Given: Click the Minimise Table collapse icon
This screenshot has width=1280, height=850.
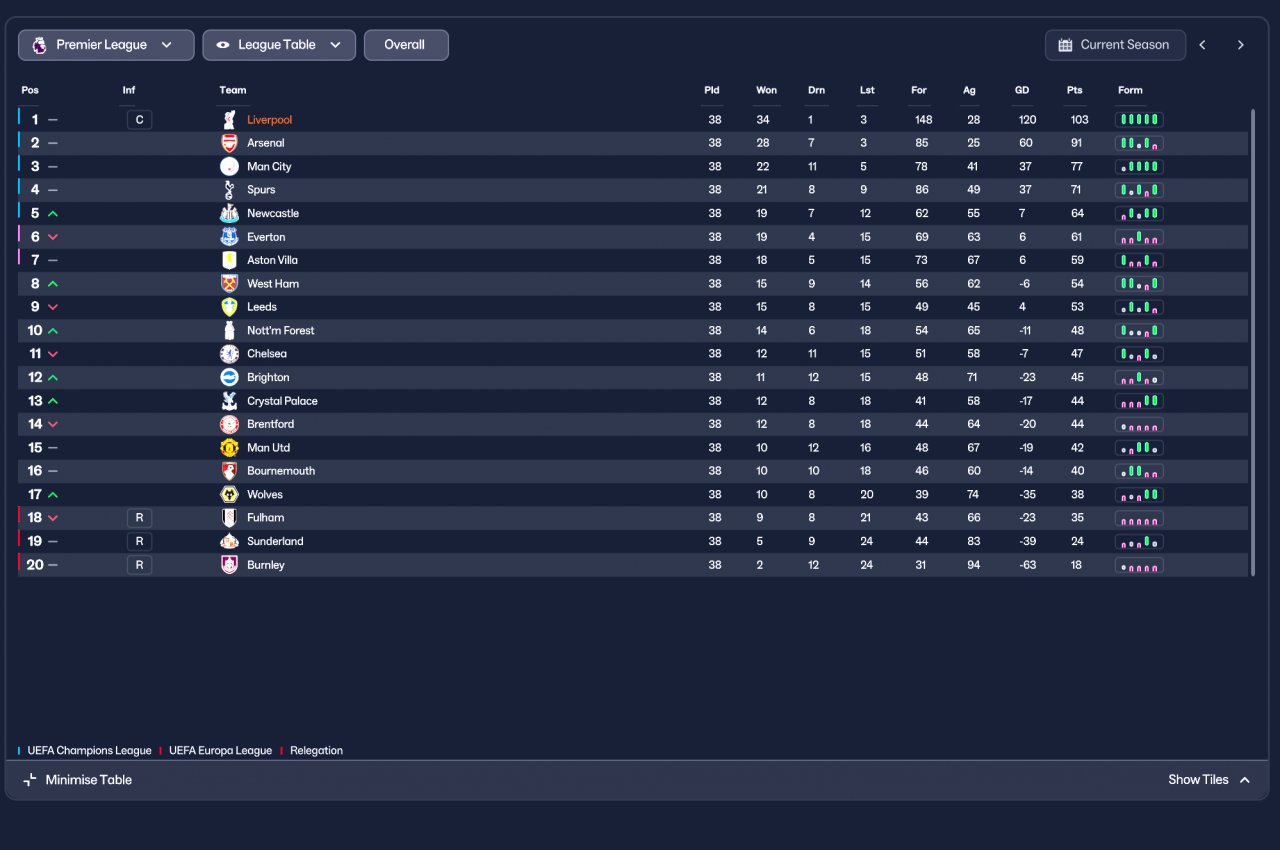Looking at the screenshot, I should point(30,780).
